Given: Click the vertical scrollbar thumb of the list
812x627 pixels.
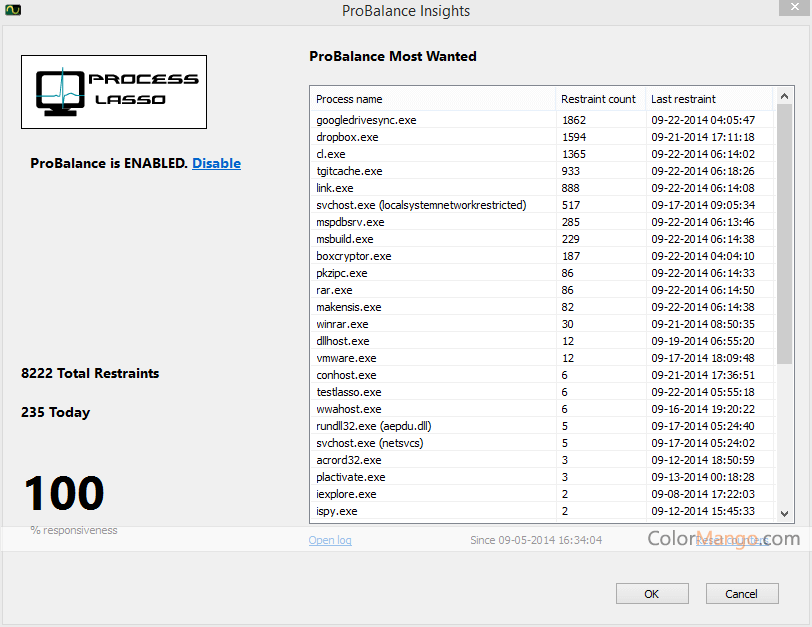Looking at the screenshot, I should coord(785,230).
